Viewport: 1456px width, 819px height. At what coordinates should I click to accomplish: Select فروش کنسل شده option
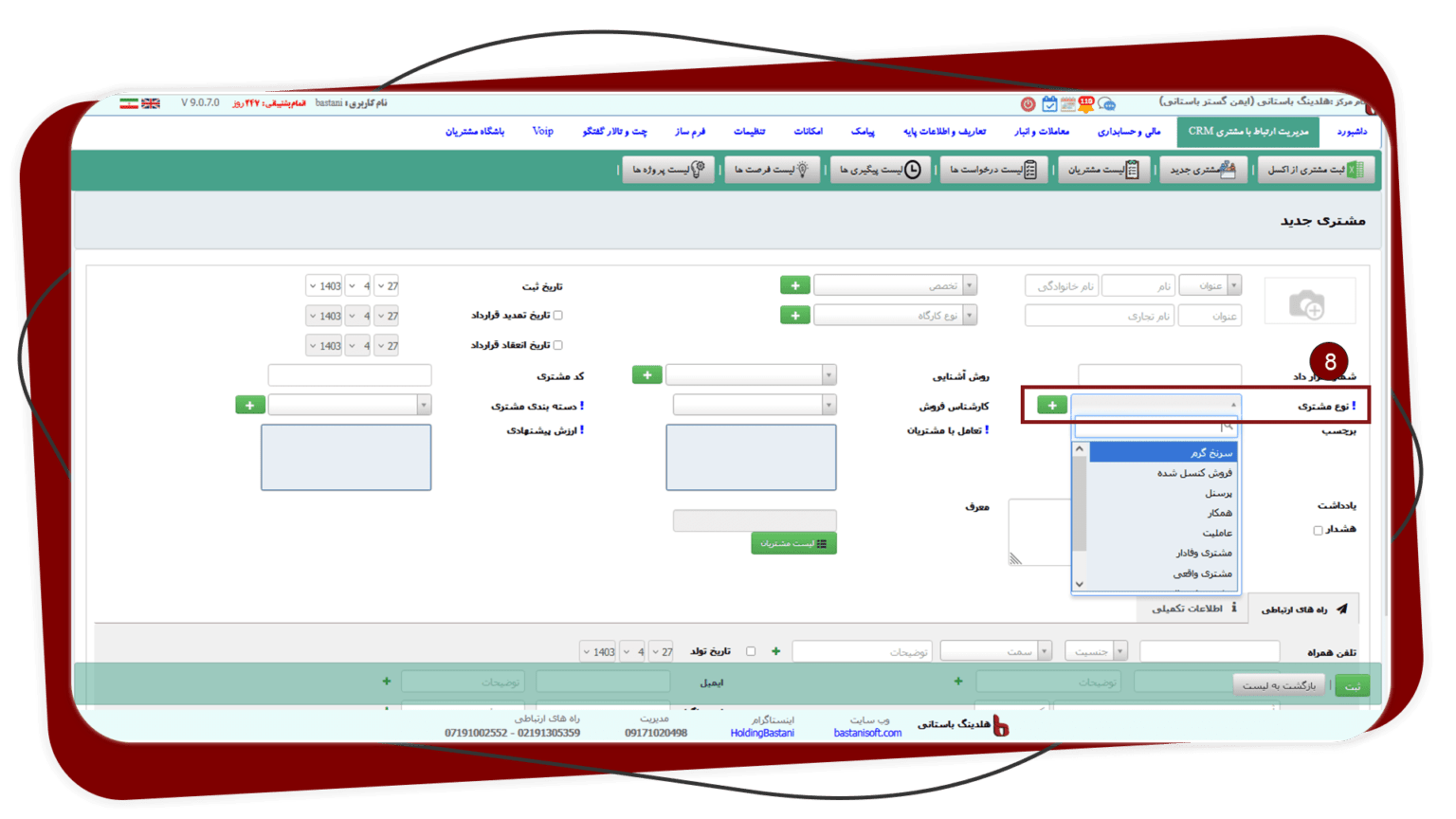click(1163, 473)
